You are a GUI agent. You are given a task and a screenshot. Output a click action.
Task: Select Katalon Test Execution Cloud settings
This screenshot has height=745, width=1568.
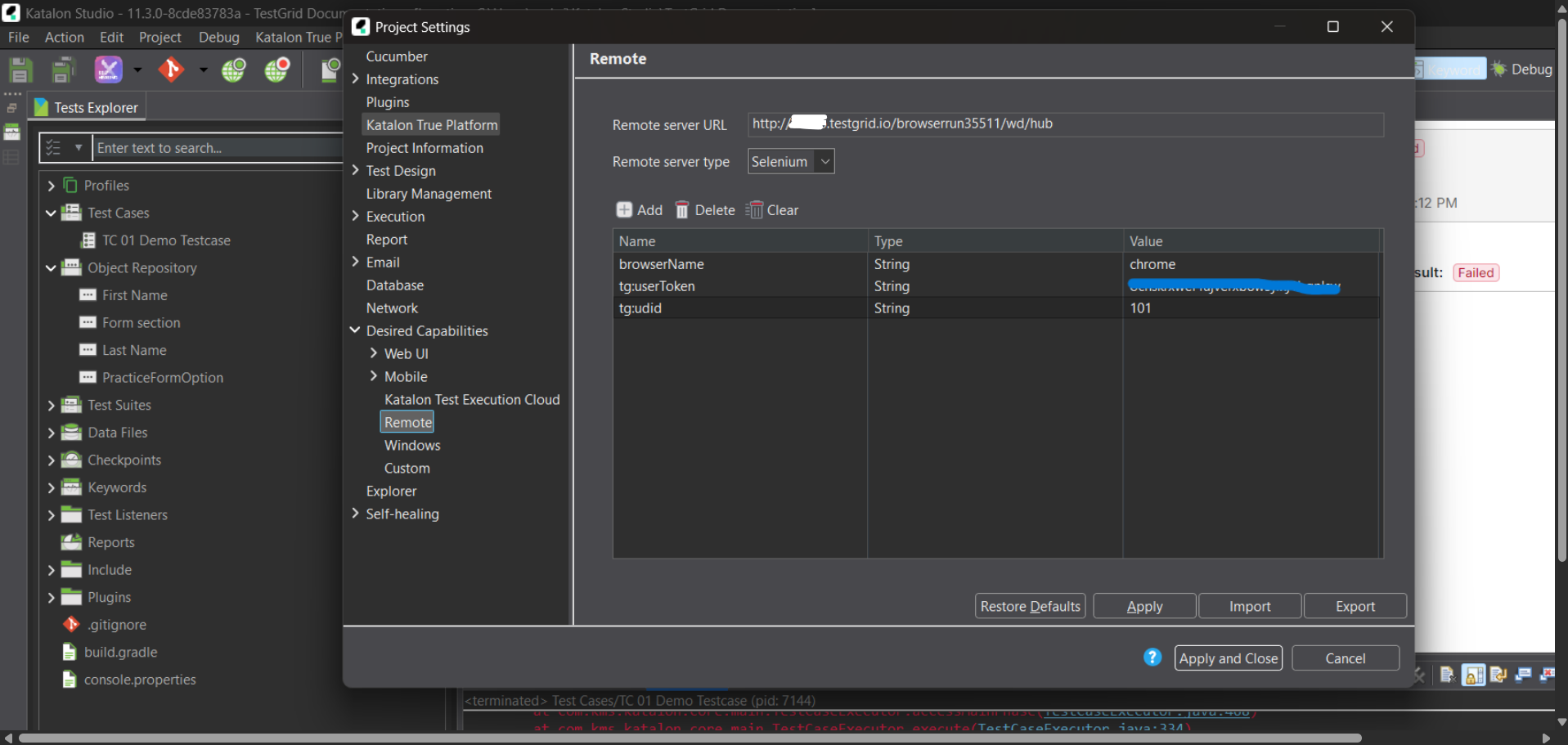tap(472, 399)
